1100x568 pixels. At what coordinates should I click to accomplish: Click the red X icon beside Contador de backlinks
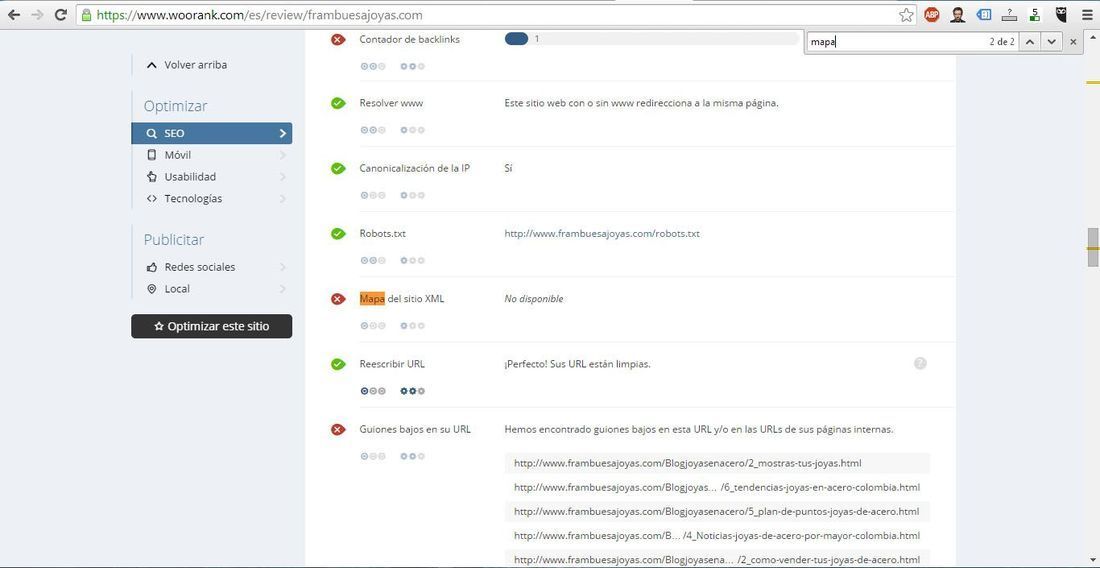coord(338,39)
